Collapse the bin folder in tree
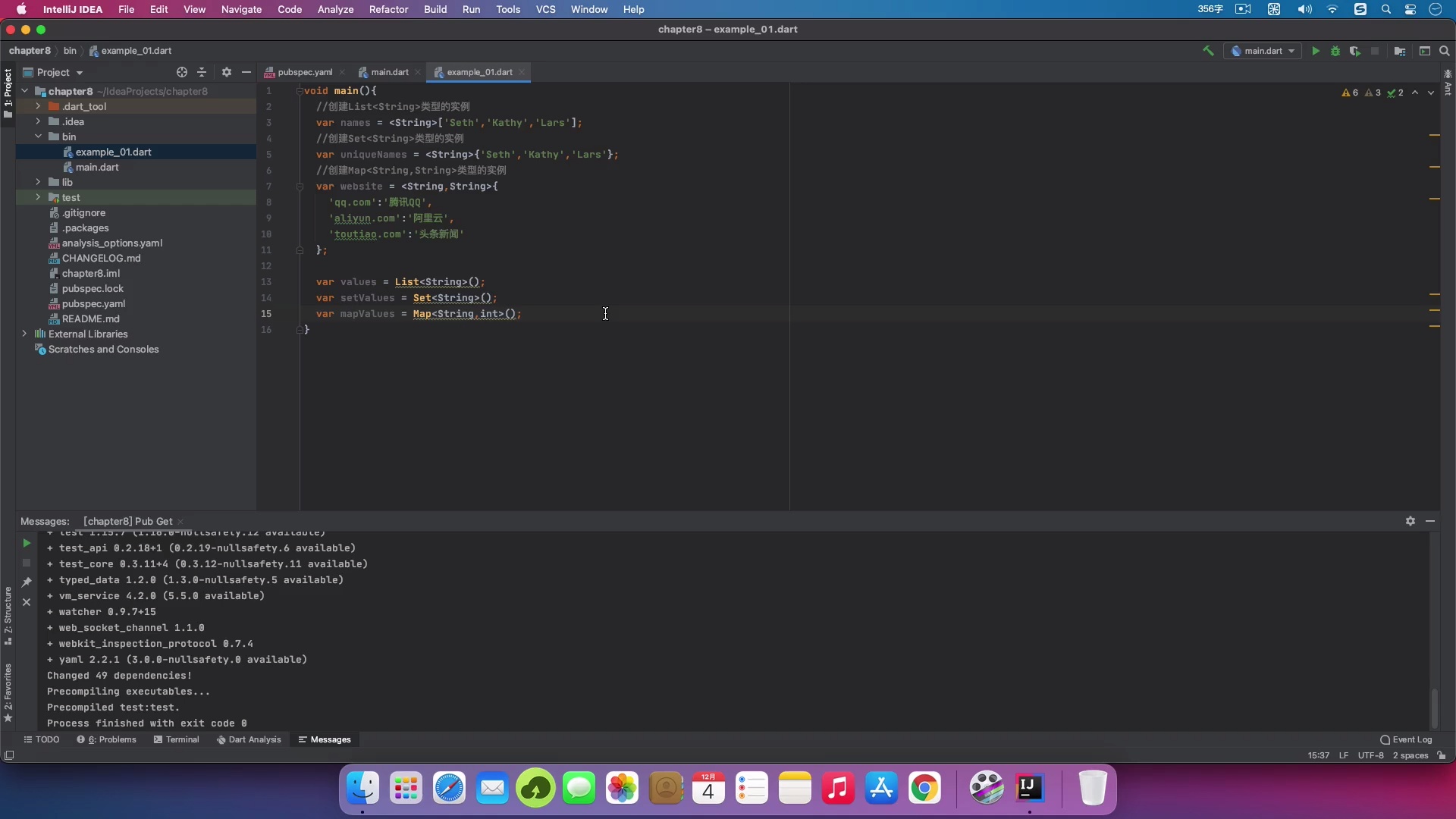Image resolution: width=1456 pixels, height=819 pixels. click(38, 136)
